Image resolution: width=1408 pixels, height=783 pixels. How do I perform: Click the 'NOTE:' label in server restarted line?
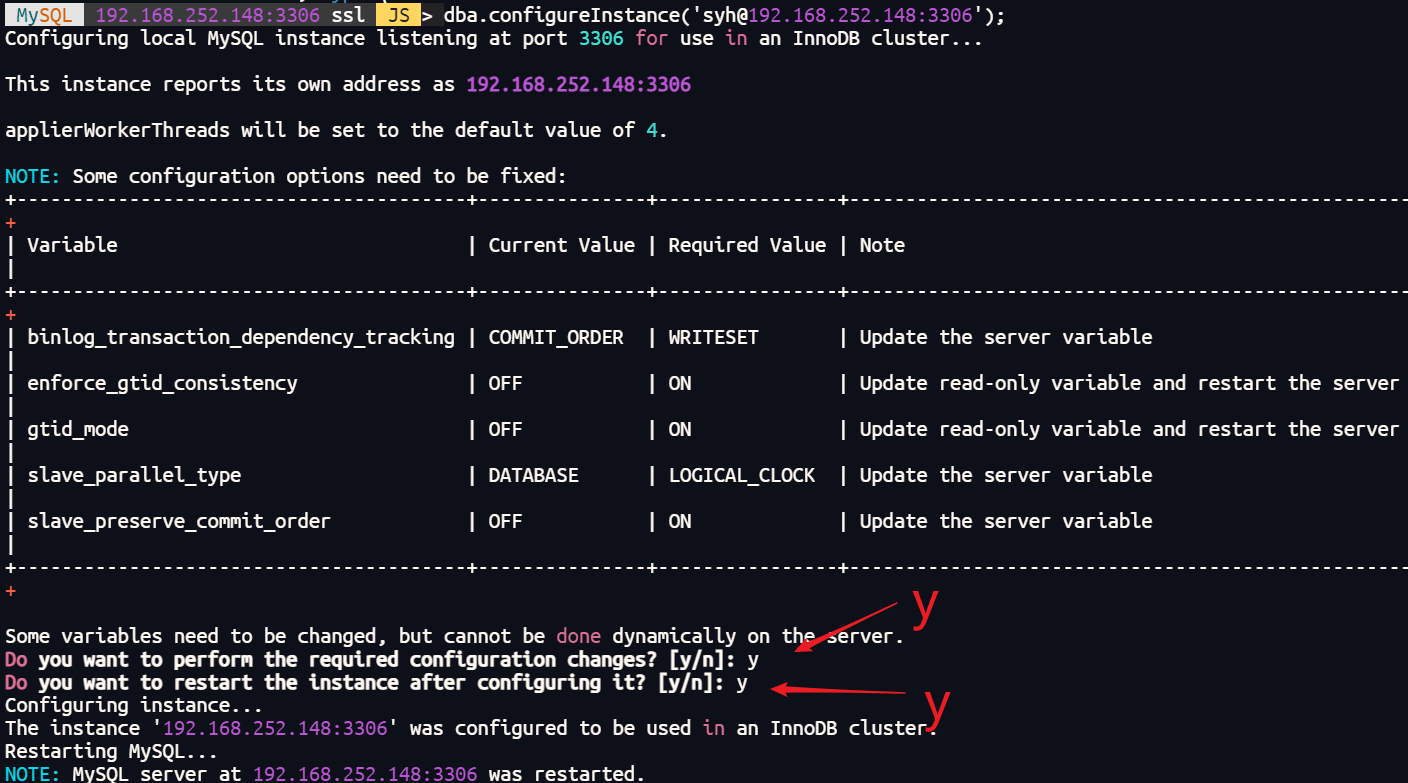pos(33,773)
